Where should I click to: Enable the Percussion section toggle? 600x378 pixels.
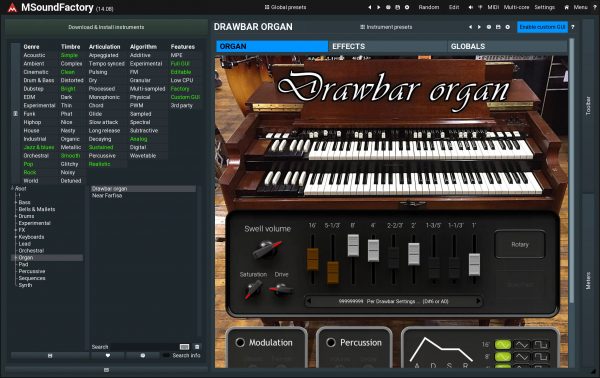(x=331, y=342)
